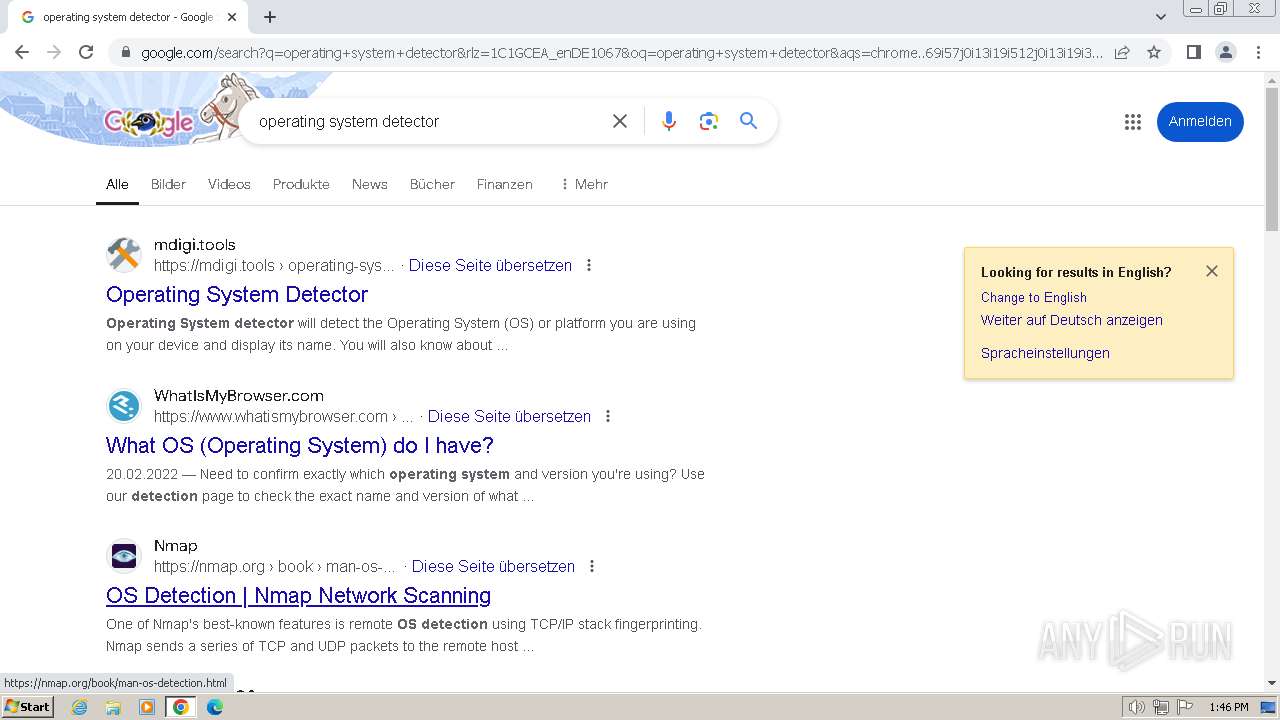Screen dimensions: 1280x720
Task: Open the Chrome three-dot menu
Action: [x=1258, y=52]
